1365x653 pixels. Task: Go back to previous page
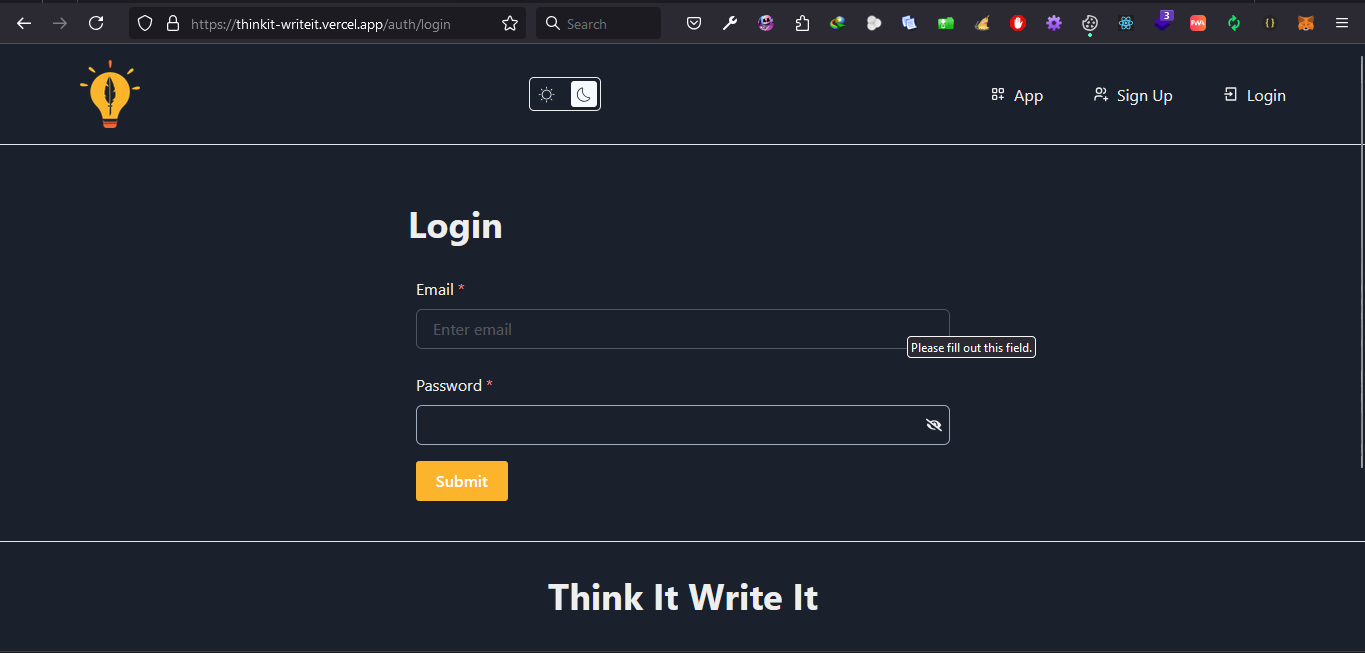[x=24, y=23]
